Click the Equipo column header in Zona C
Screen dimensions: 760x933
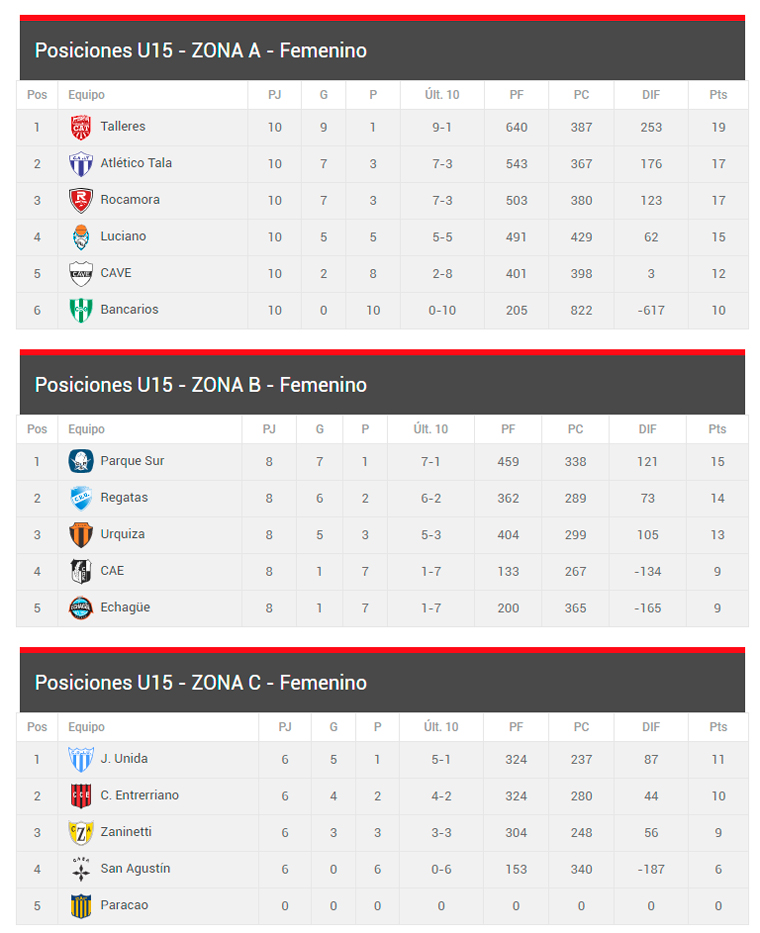tap(86, 727)
